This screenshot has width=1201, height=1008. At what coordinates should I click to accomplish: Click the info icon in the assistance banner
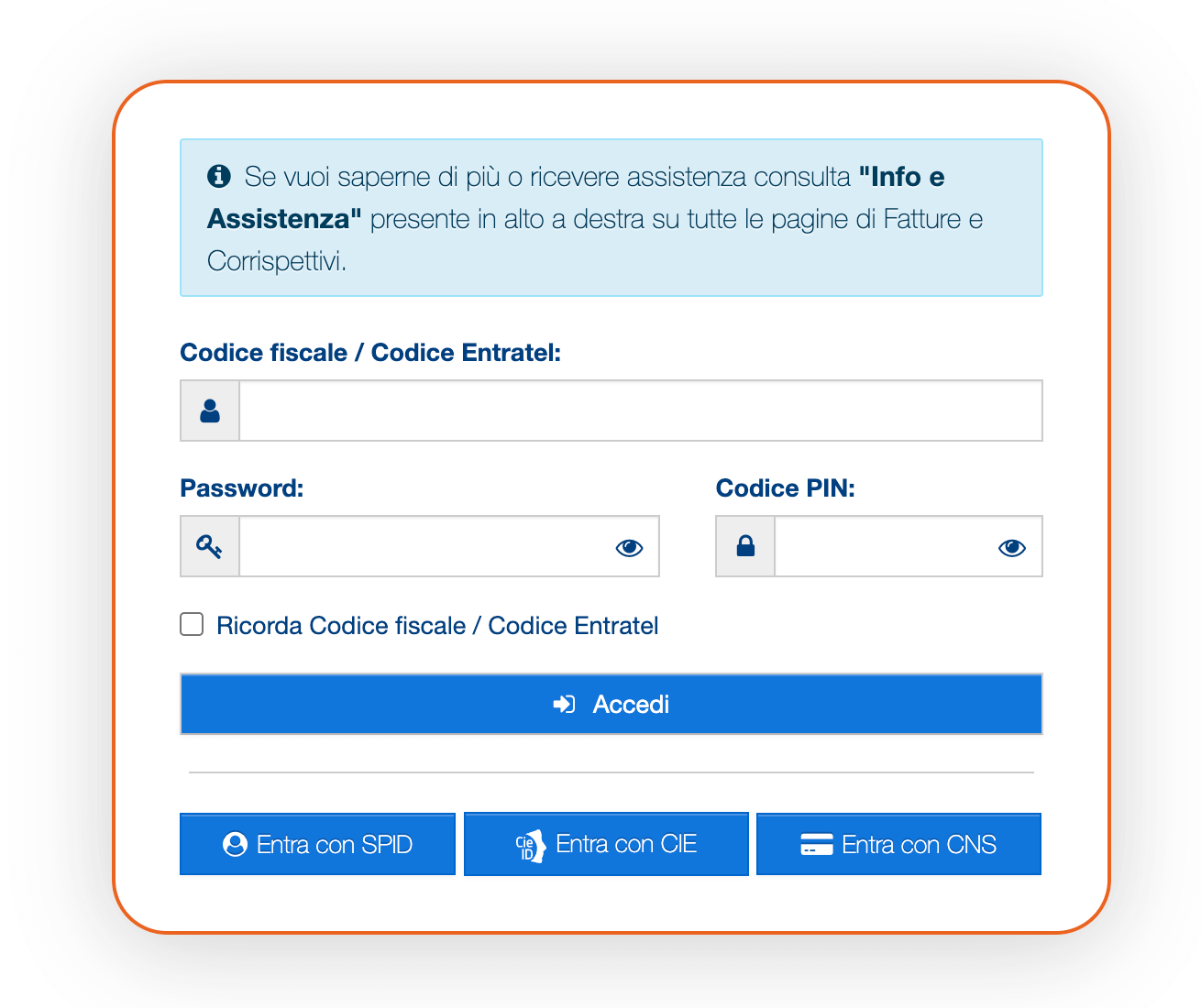point(217,175)
